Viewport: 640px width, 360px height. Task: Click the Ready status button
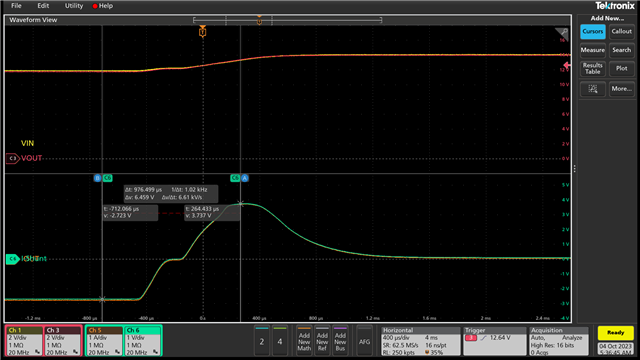[616, 333]
